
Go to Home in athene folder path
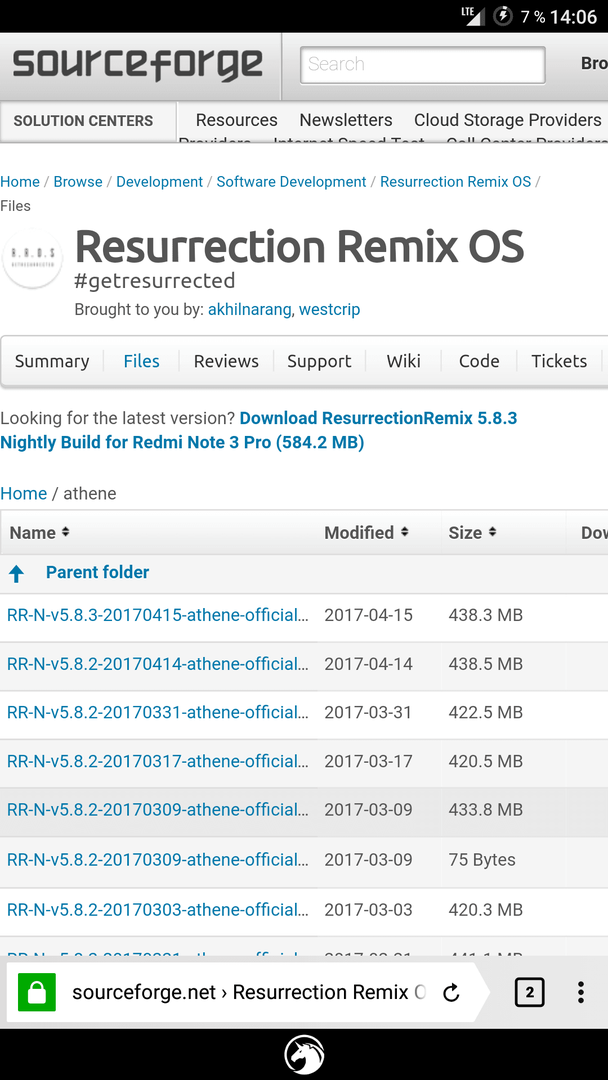(x=23, y=494)
